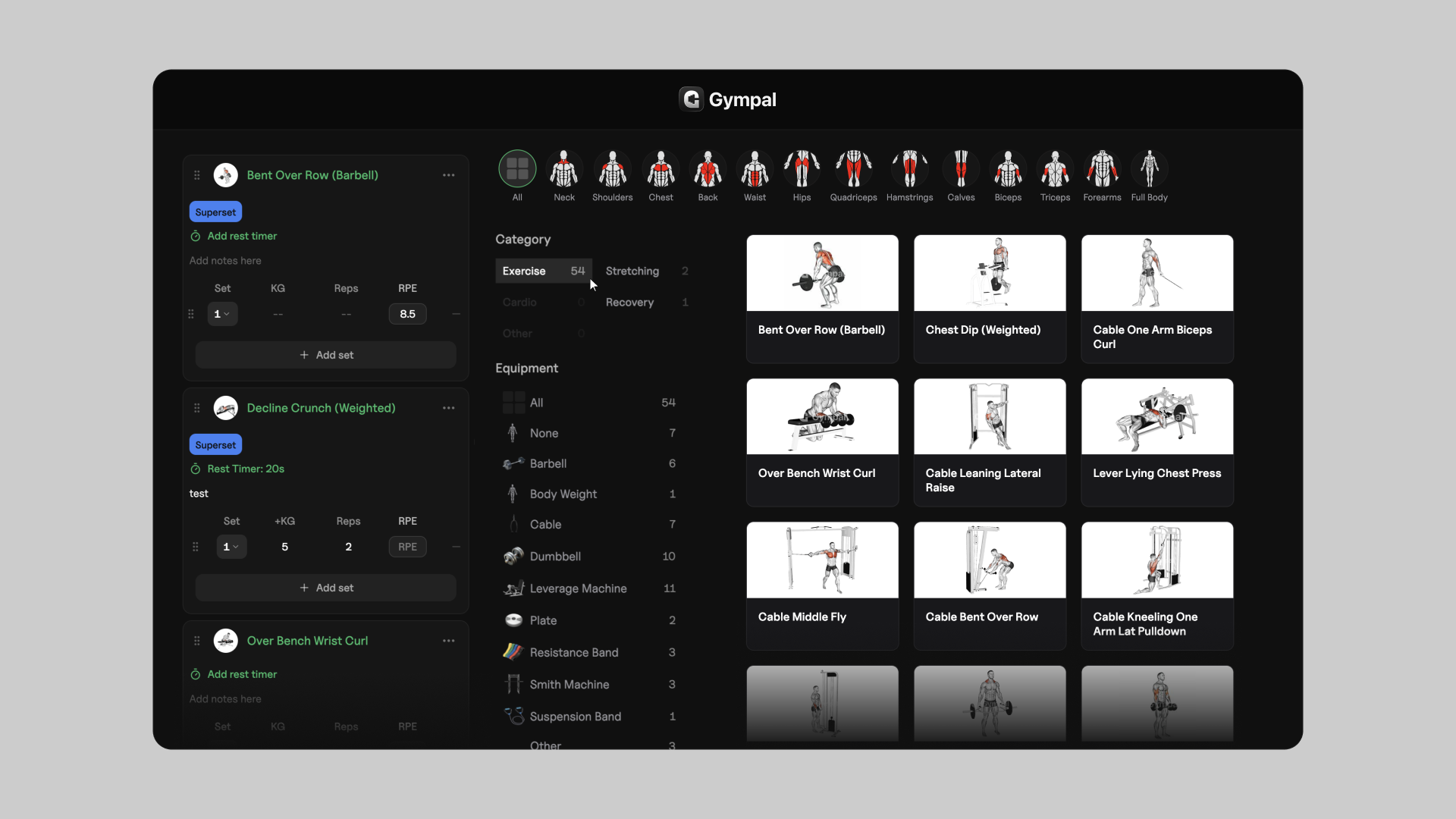Edit the +KG value 5 for Decline Crunch
1456x819 pixels.
coord(285,547)
